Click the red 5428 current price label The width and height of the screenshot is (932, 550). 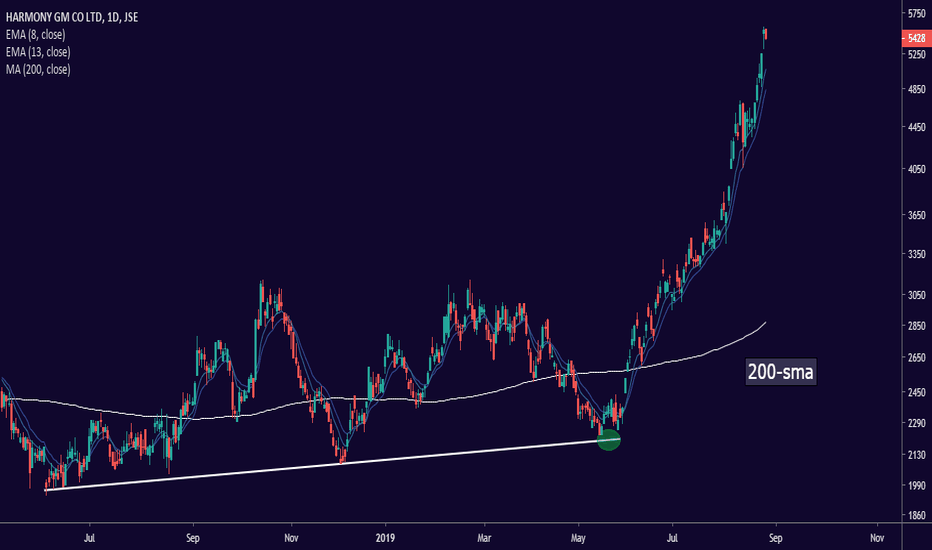(915, 38)
